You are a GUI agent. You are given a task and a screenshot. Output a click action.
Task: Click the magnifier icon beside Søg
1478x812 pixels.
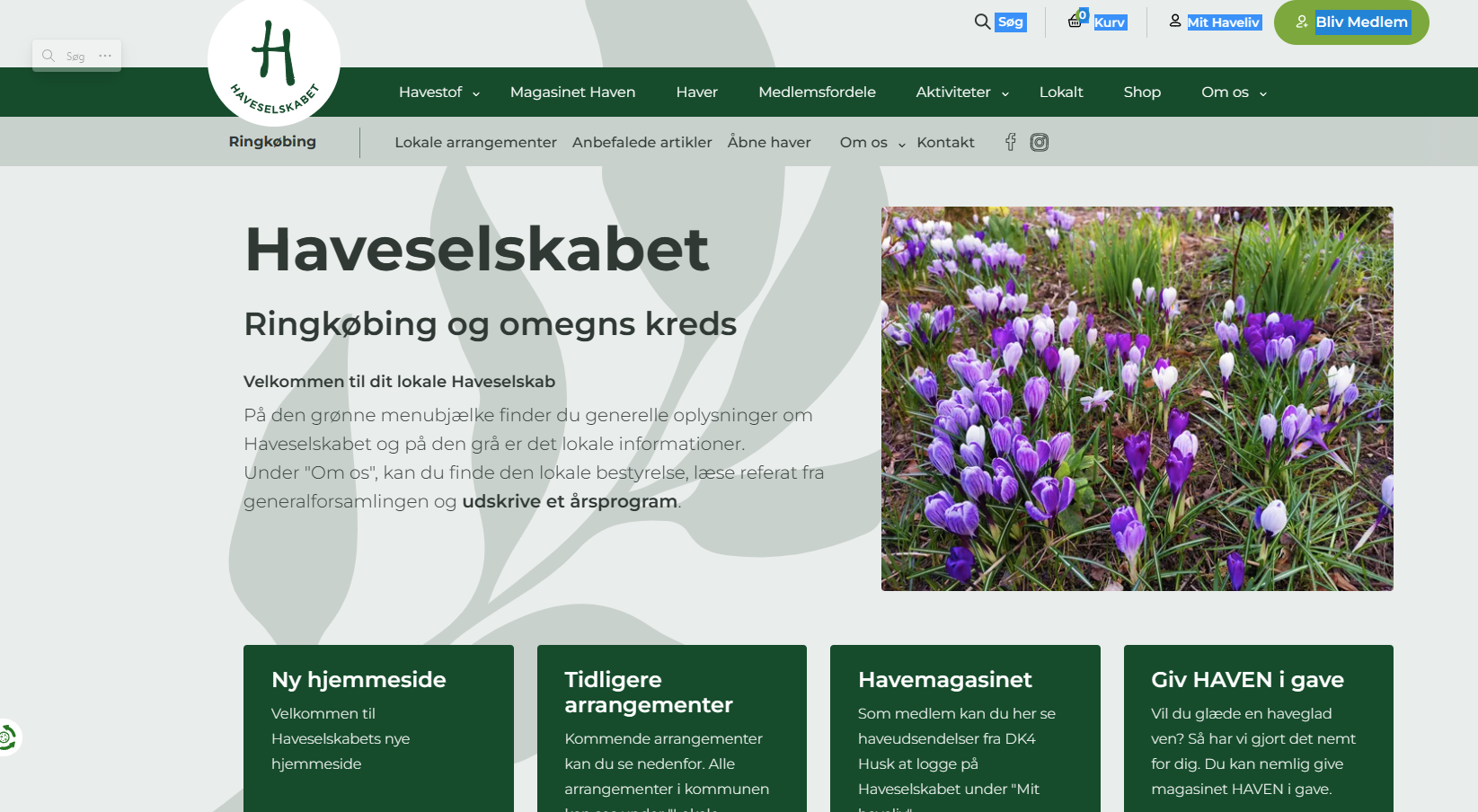point(983,22)
